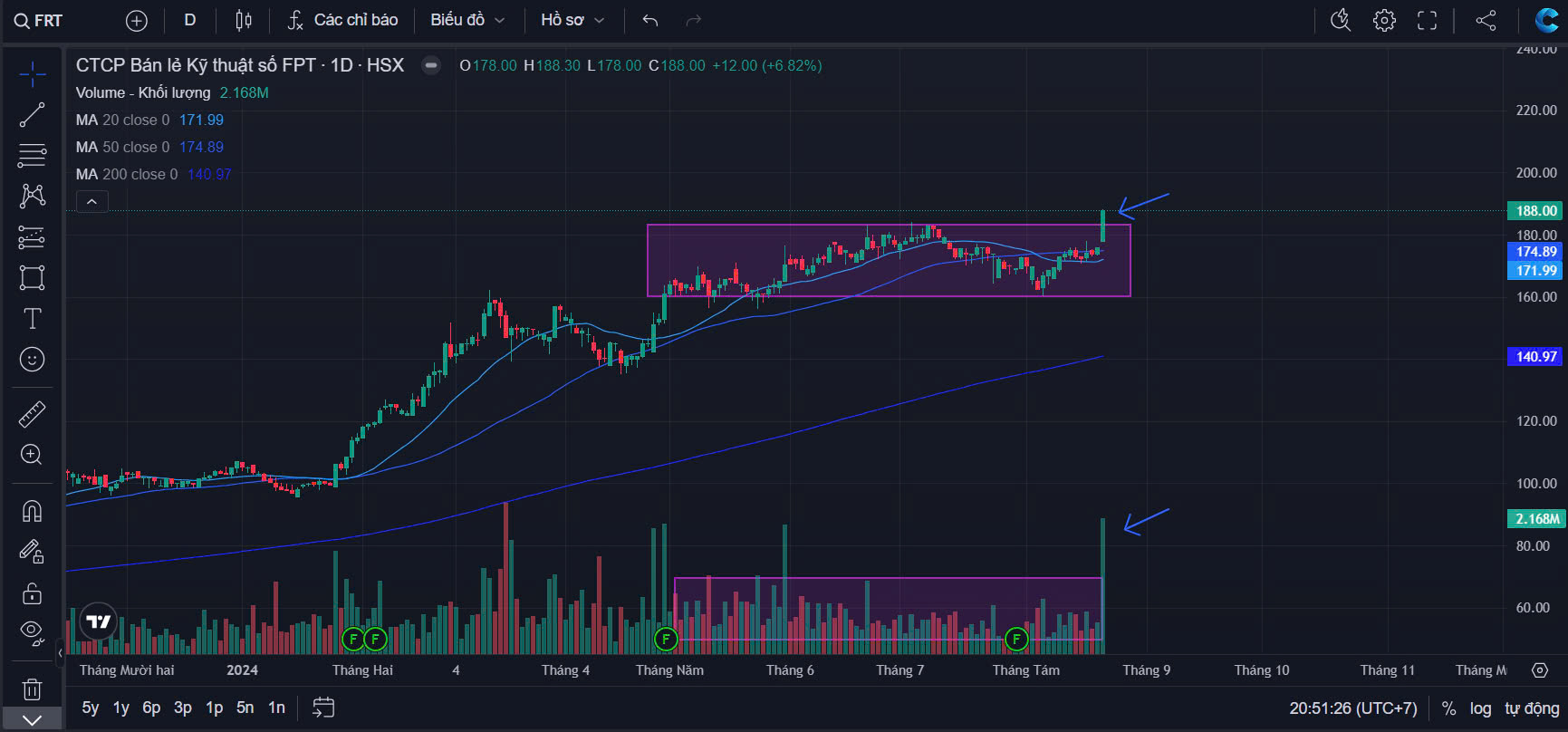Viewport: 1568px width, 732px height.
Task: Toggle lock all drawings
Action: pos(32,593)
